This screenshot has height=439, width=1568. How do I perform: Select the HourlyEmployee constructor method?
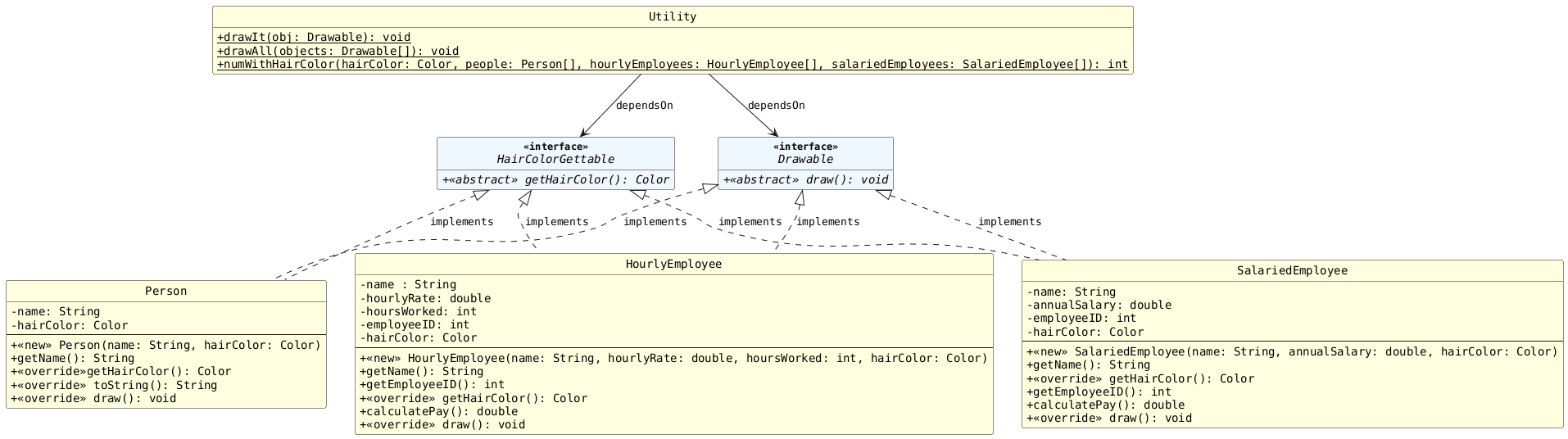point(673,358)
